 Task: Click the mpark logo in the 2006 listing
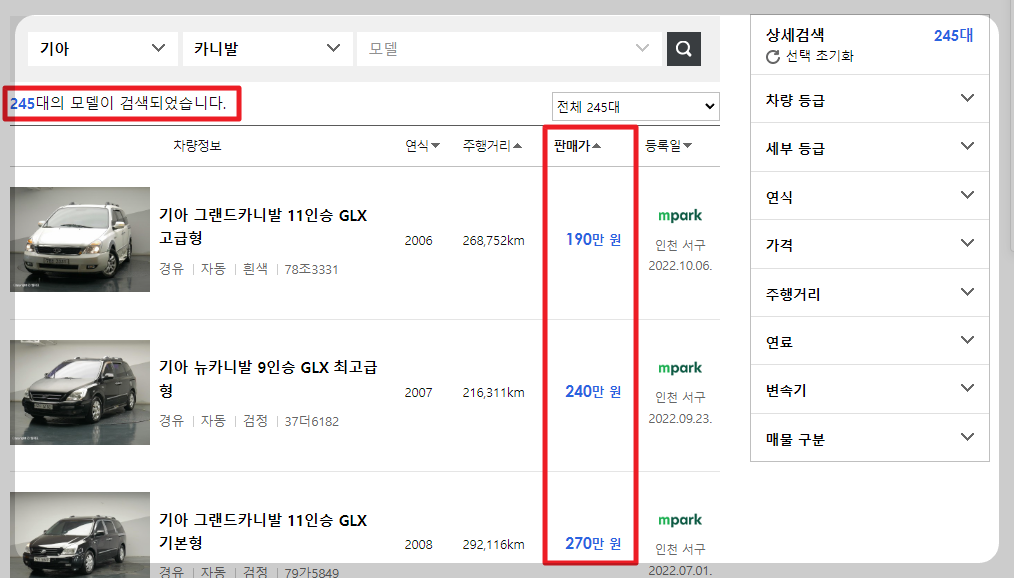pyautogui.click(x=680, y=216)
